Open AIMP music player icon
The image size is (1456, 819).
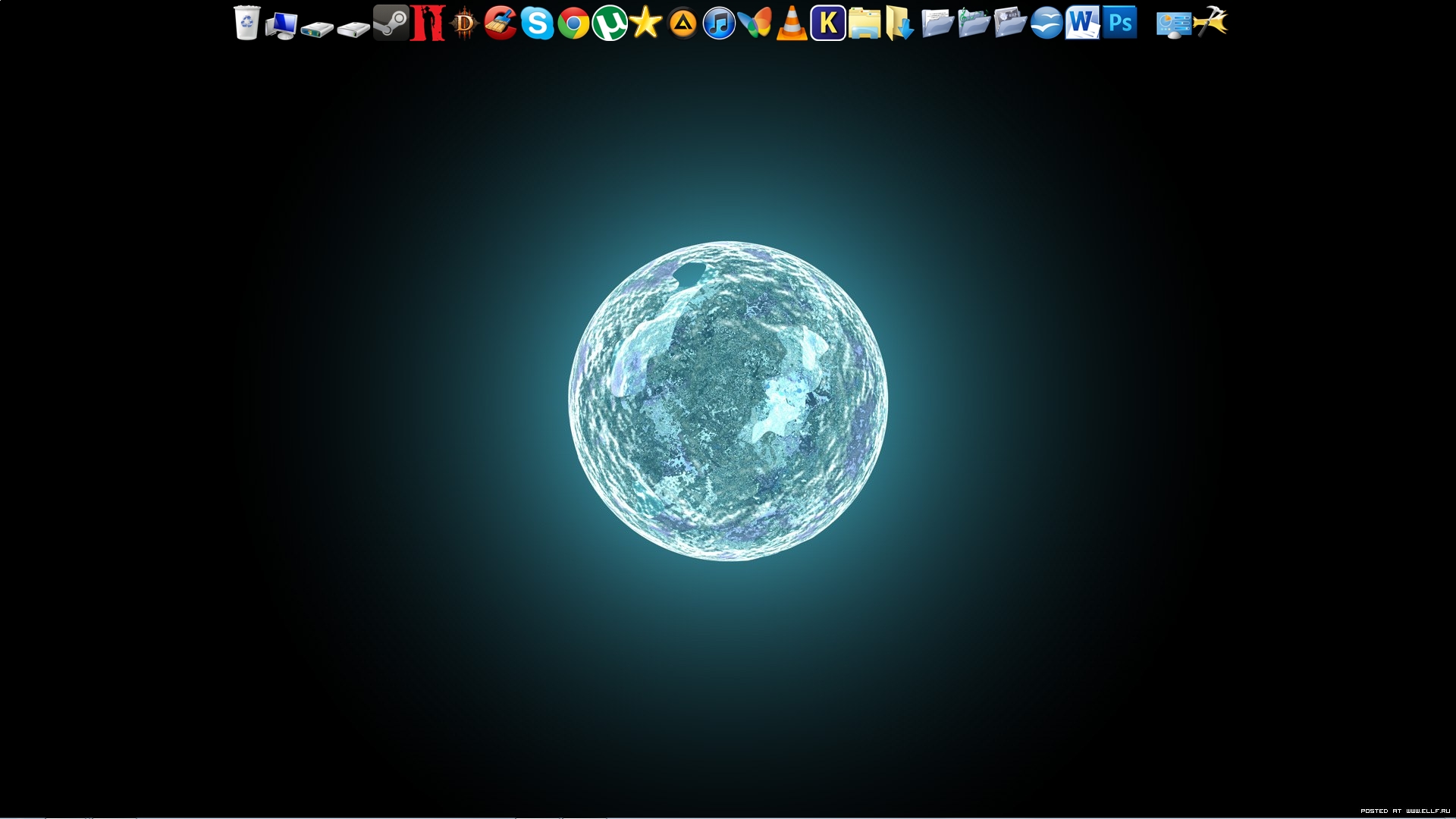[682, 24]
